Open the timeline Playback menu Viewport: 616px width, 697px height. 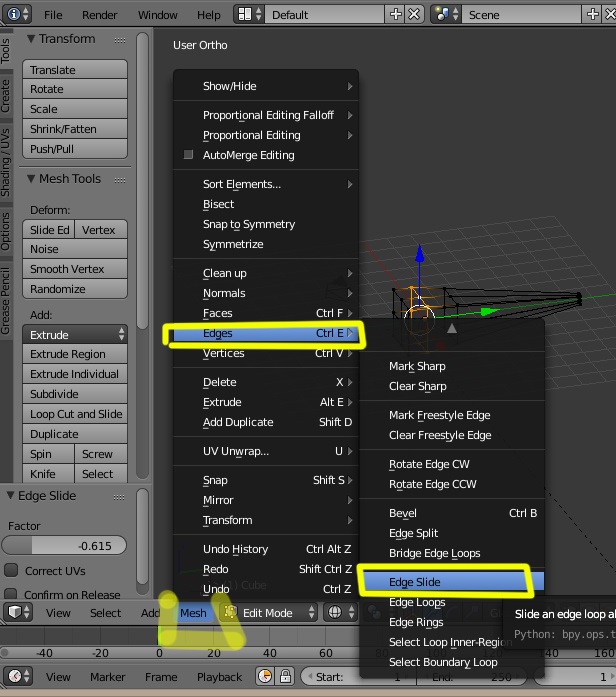(220, 677)
